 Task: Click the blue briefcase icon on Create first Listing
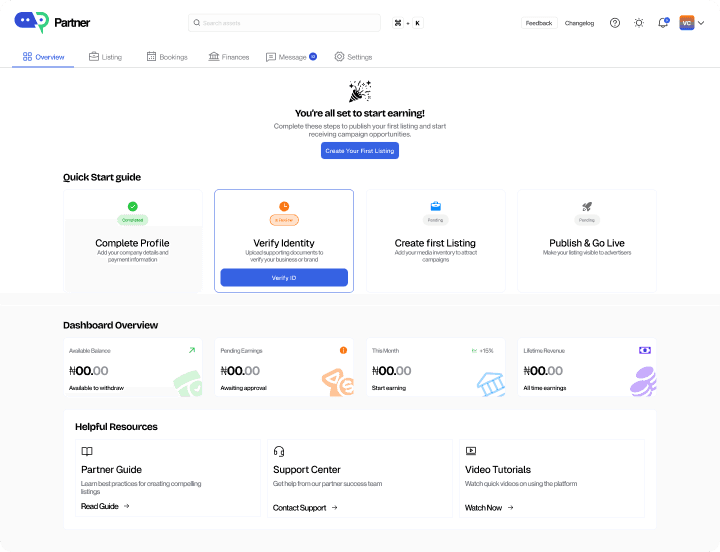coord(435,206)
